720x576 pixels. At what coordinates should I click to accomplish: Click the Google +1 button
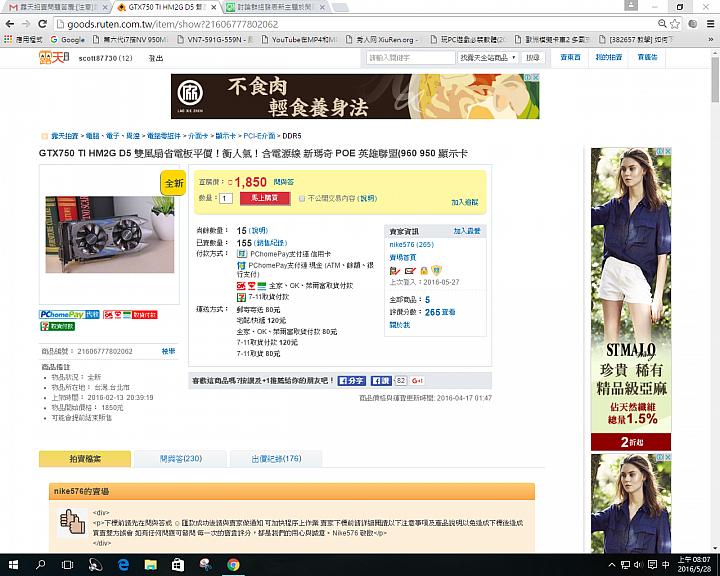pyautogui.click(x=417, y=381)
